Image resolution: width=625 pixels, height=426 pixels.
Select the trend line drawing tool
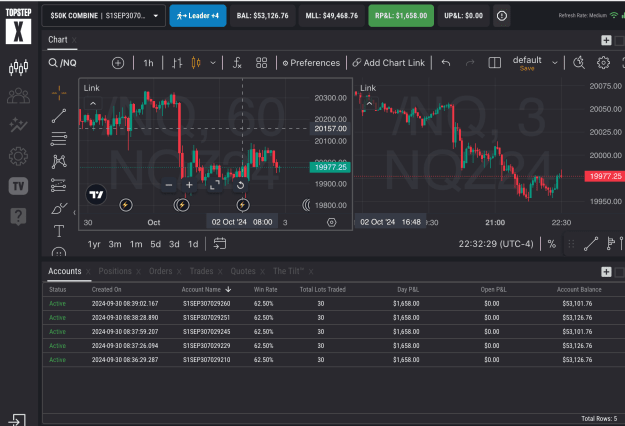[59, 116]
